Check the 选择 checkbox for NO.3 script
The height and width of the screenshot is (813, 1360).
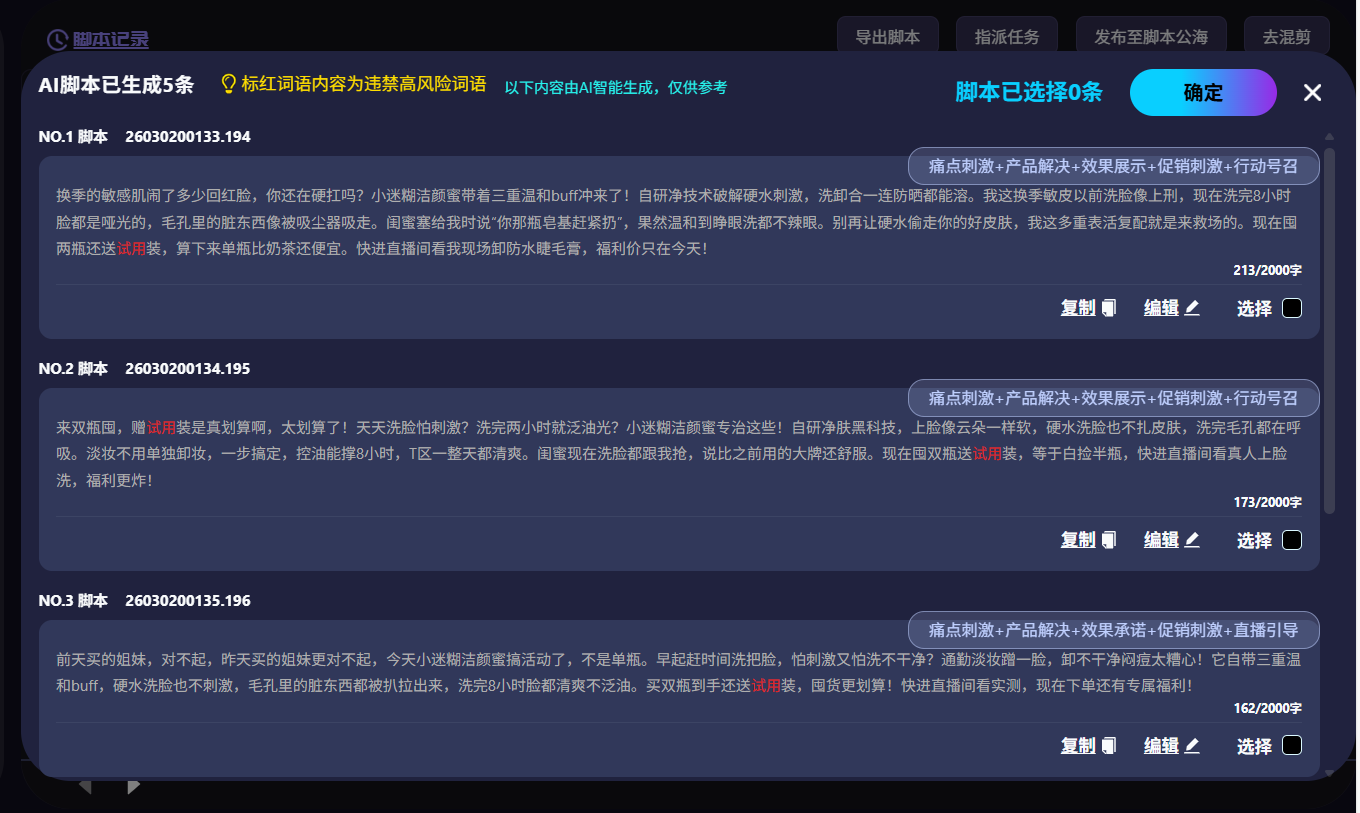(1292, 745)
